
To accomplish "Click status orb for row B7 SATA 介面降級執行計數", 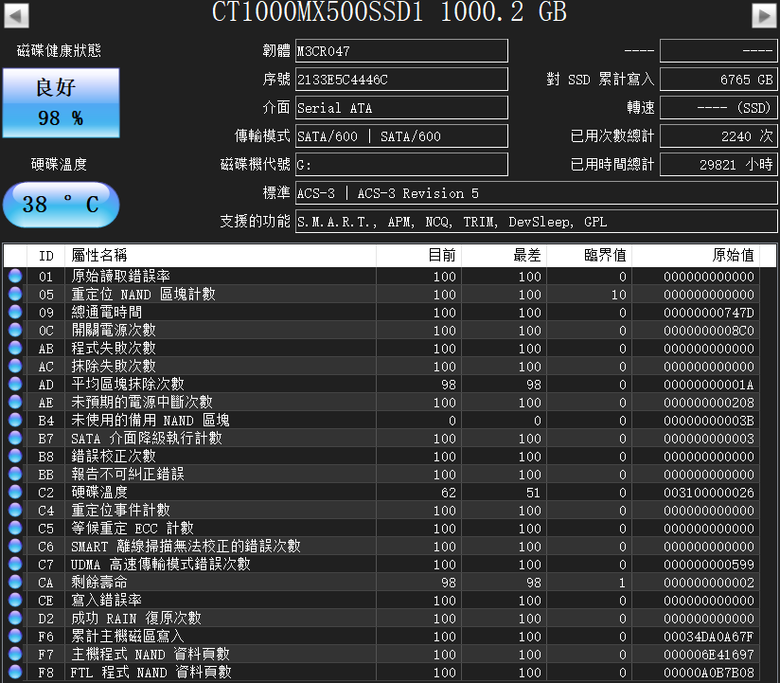I will point(15,437).
